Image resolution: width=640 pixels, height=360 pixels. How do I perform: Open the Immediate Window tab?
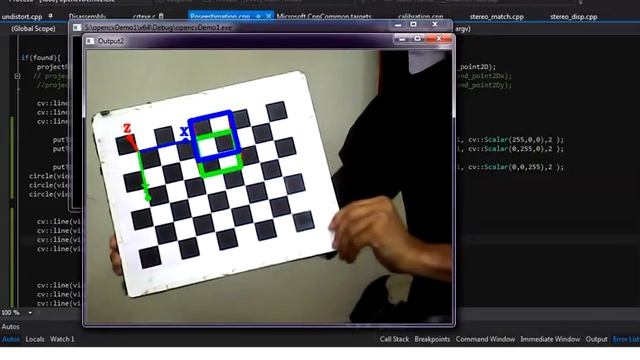coord(550,339)
